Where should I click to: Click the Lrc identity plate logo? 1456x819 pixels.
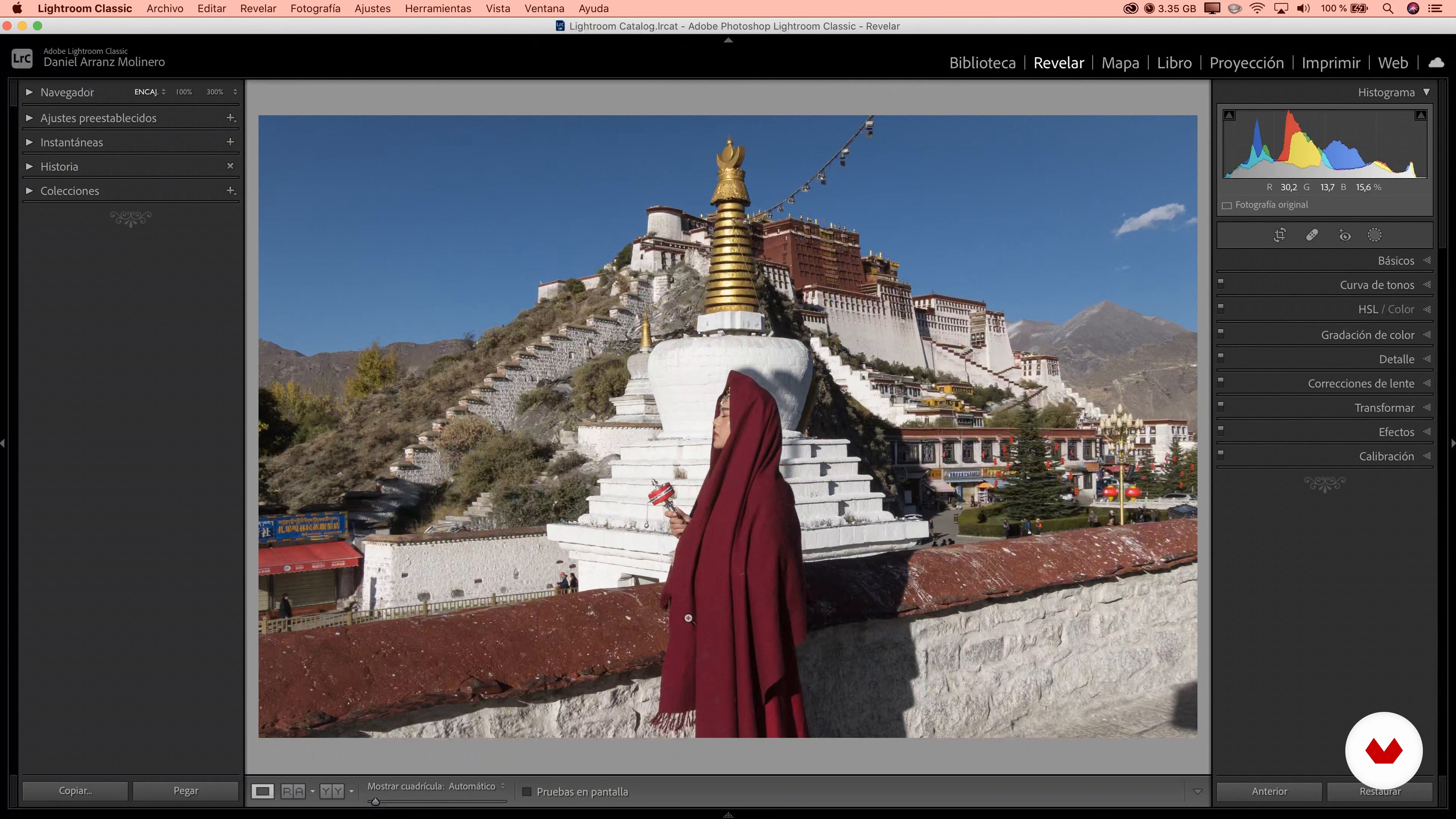pos(22,58)
